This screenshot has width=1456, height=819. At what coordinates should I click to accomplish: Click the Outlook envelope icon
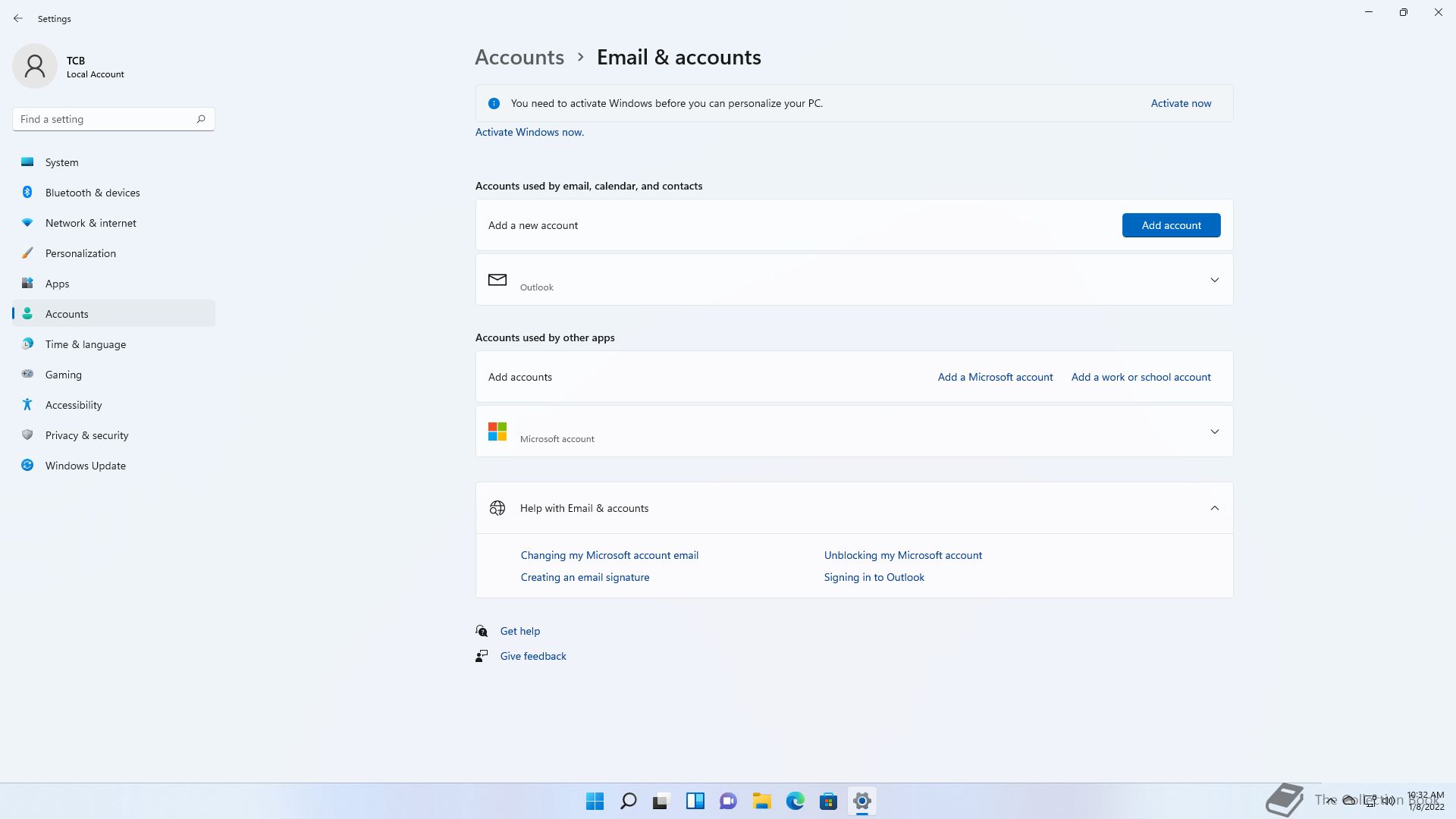pyautogui.click(x=497, y=280)
